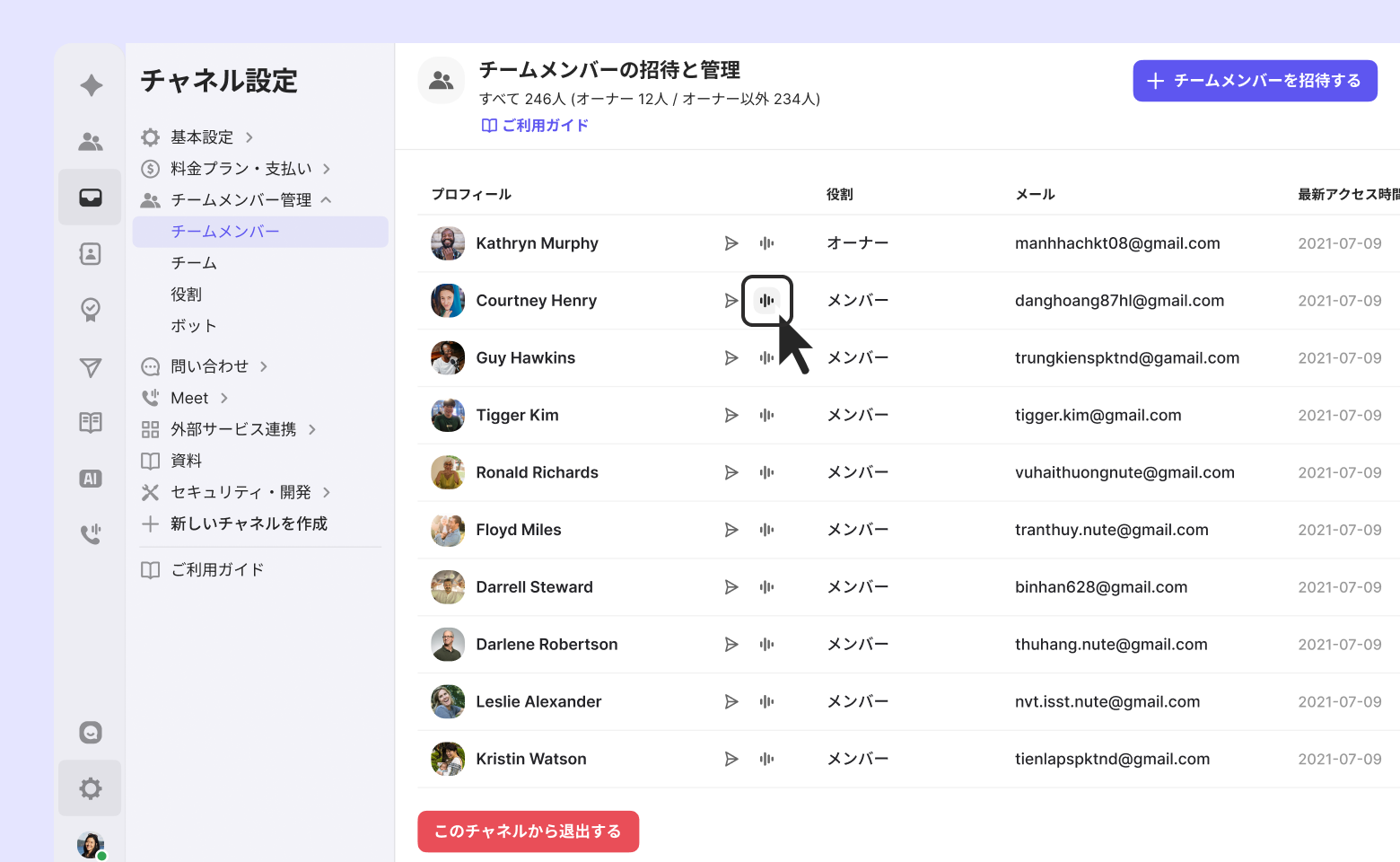Expand the 外部サービス連携 section
Viewport: 1400px width, 862px height.
point(234,429)
